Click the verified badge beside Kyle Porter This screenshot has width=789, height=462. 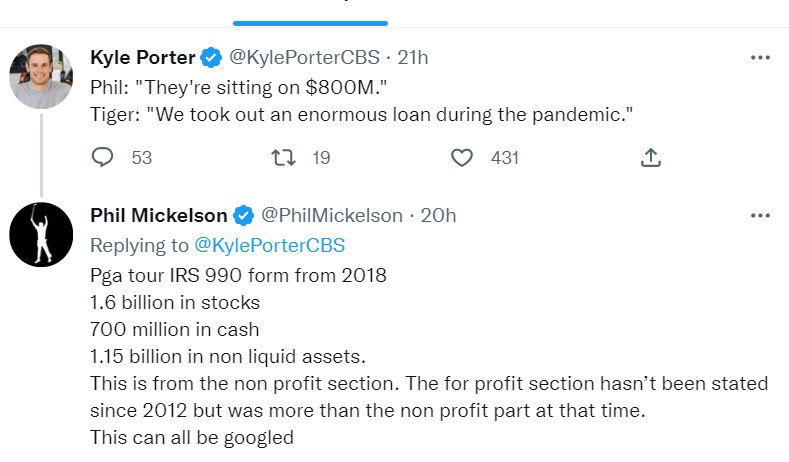point(211,58)
